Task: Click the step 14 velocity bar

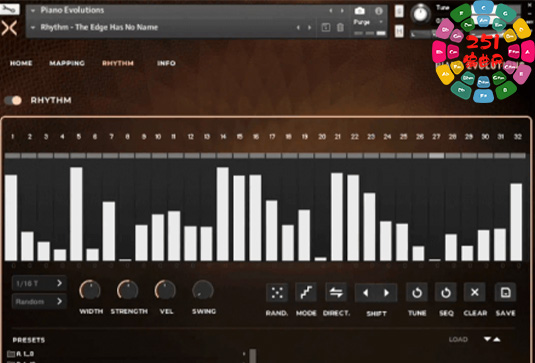Action: [223, 214]
